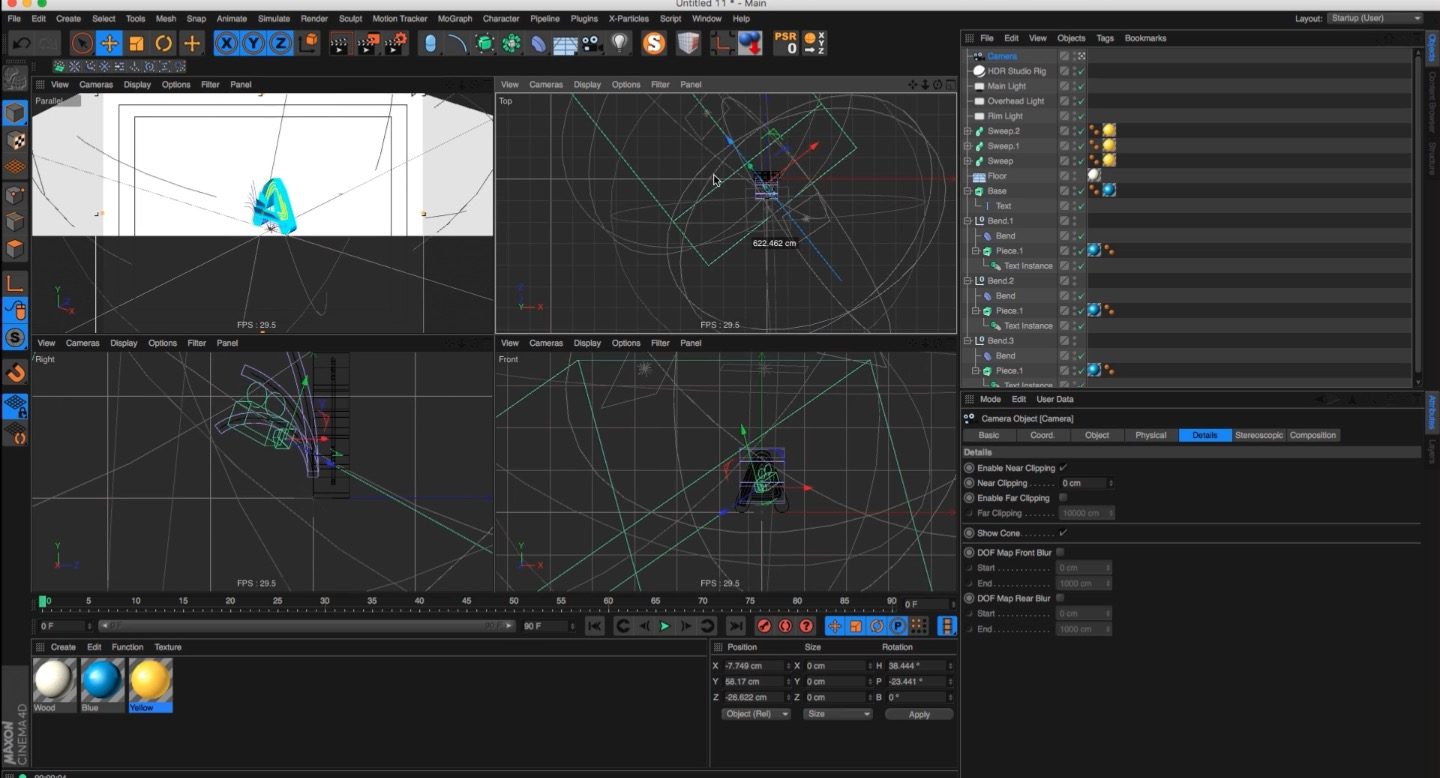The width and height of the screenshot is (1440, 778).
Task: Open the Simulate menu
Action: [274, 18]
